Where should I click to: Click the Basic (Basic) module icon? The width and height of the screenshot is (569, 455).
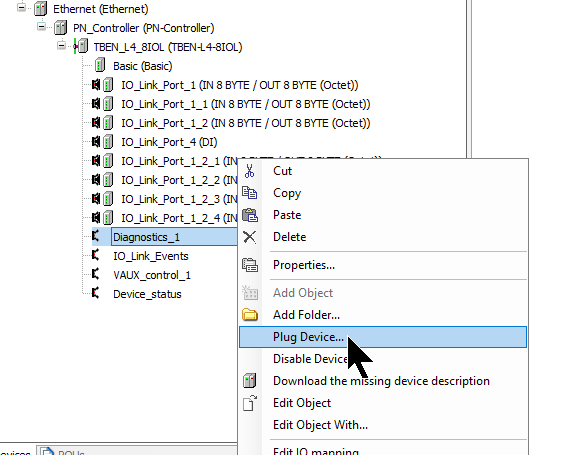(x=100, y=65)
